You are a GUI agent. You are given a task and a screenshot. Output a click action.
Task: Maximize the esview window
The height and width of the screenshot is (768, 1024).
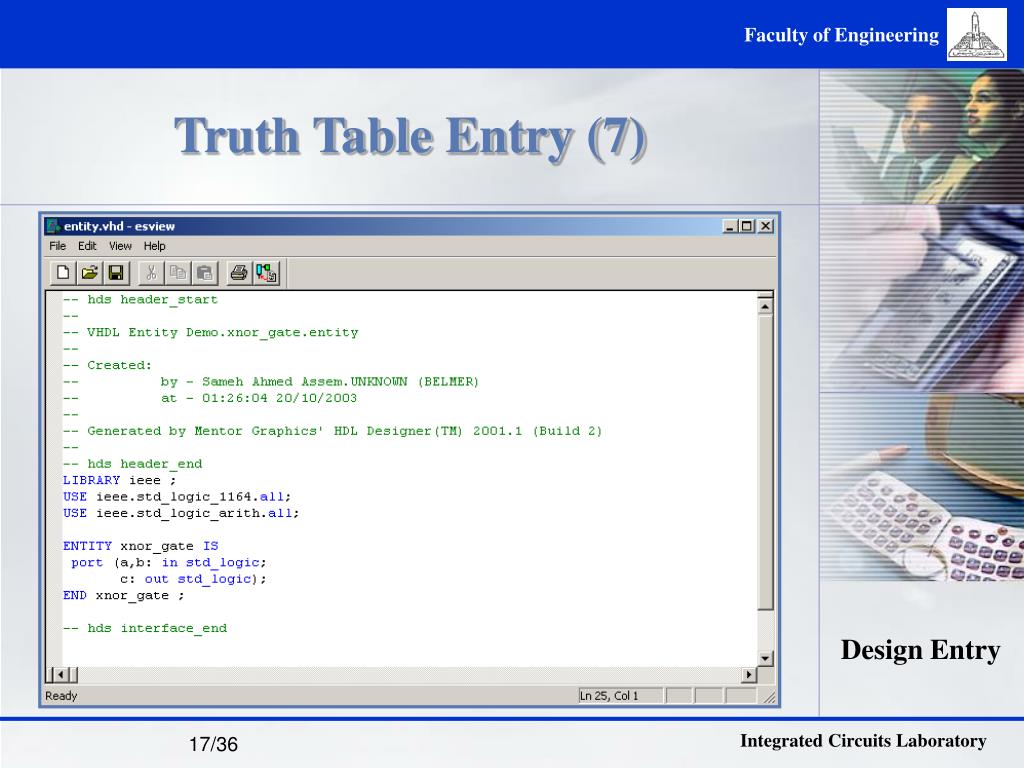pyautogui.click(x=746, y=226)
